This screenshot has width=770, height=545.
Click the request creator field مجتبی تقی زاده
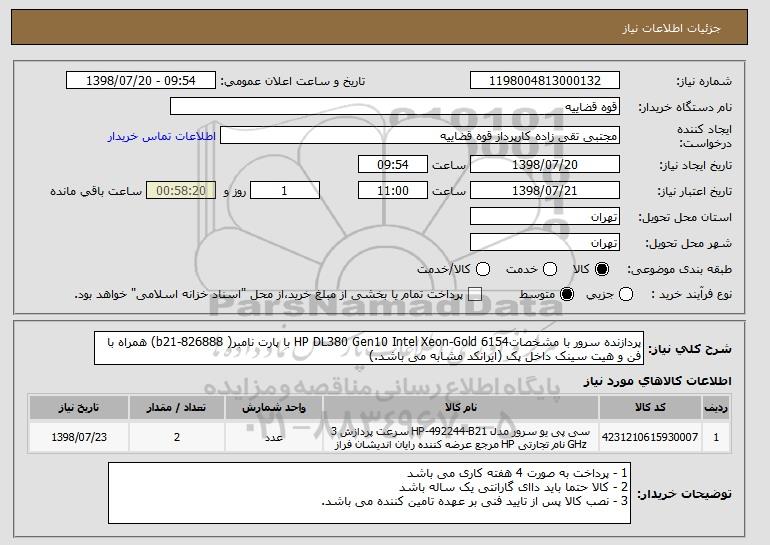pos(420,136)
